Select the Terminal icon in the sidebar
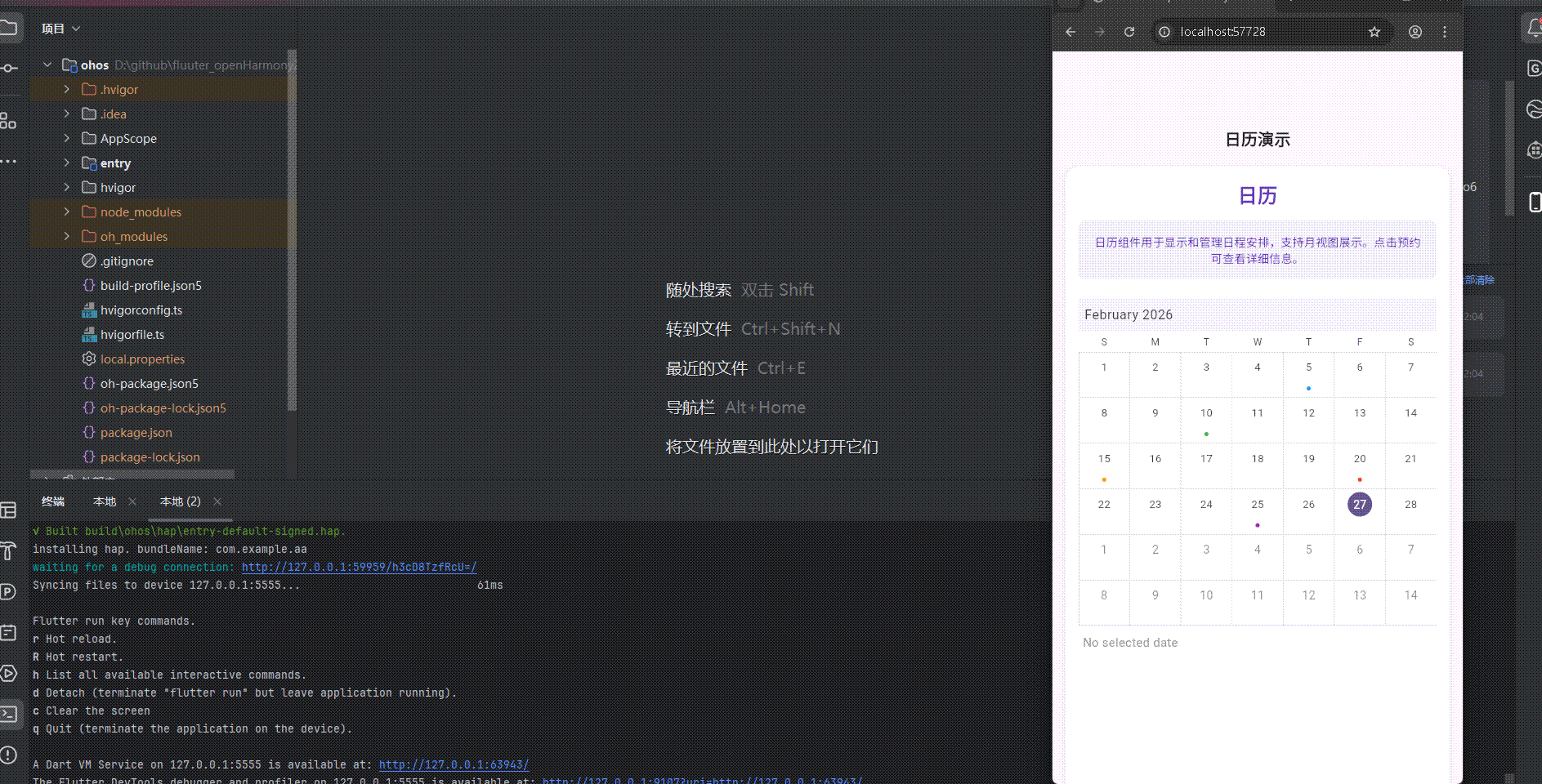The height and width of the screenshot is (784, 1542). (10, 713)
